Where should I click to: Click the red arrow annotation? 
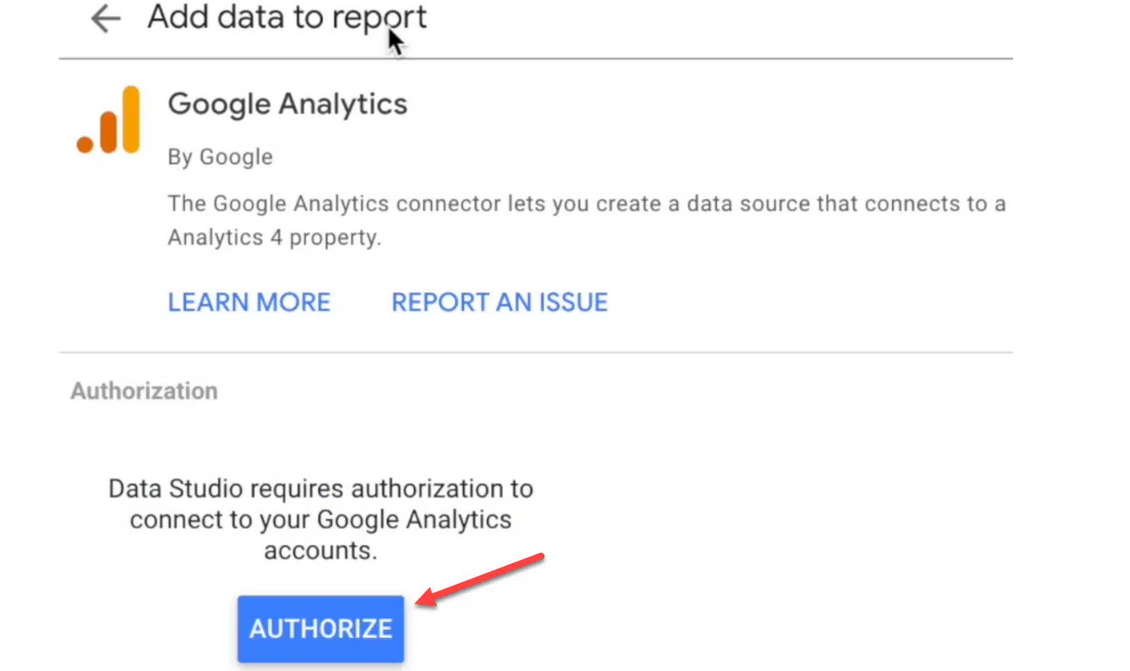click(481, 579)
